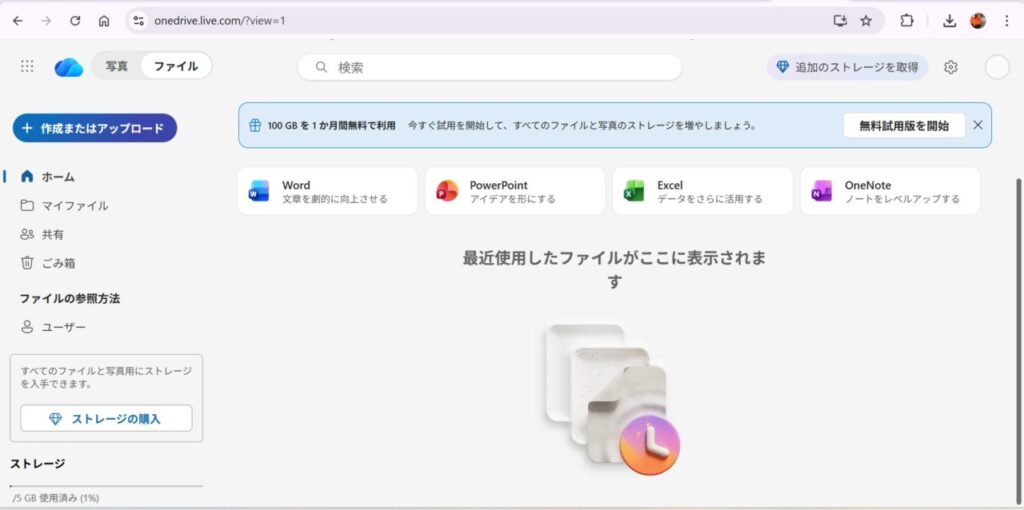
Task: Open settings gear icon
Action: click(x=950, y=67)
